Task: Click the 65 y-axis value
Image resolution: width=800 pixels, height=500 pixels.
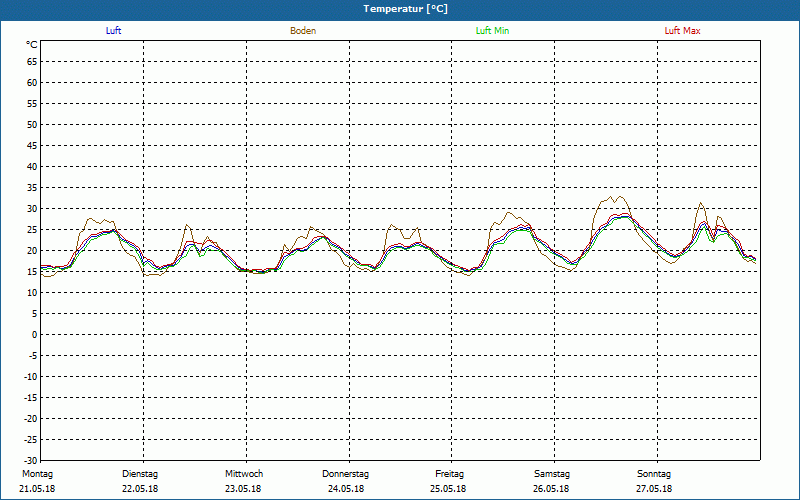Action: coord(32,62)
